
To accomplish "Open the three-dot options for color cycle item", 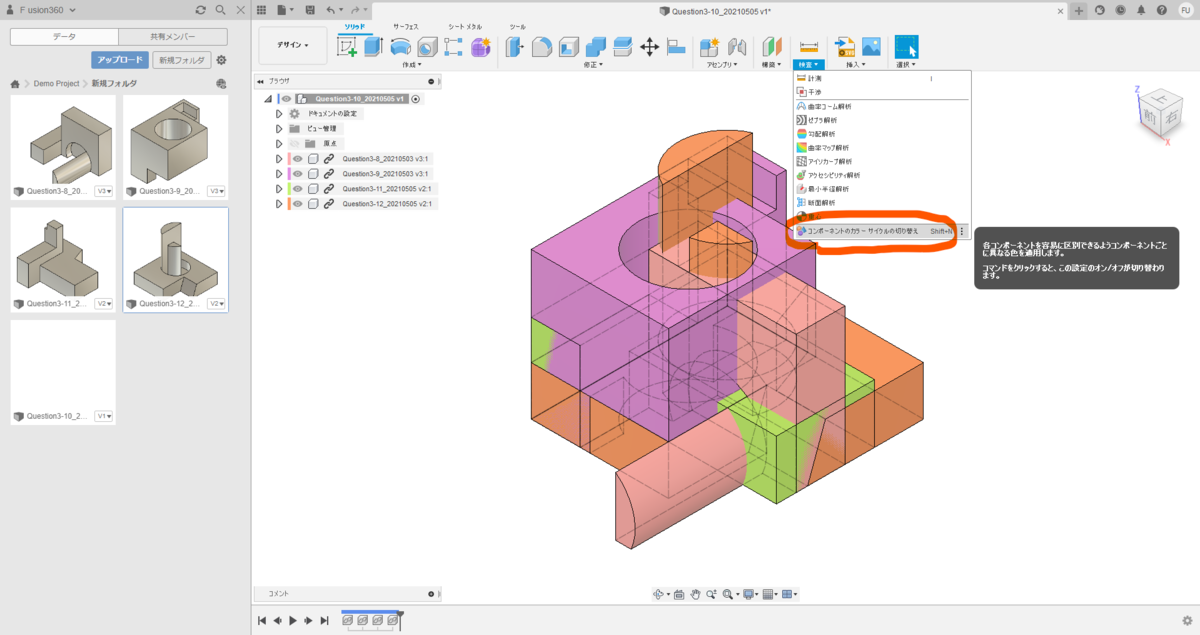I will 962,231.
